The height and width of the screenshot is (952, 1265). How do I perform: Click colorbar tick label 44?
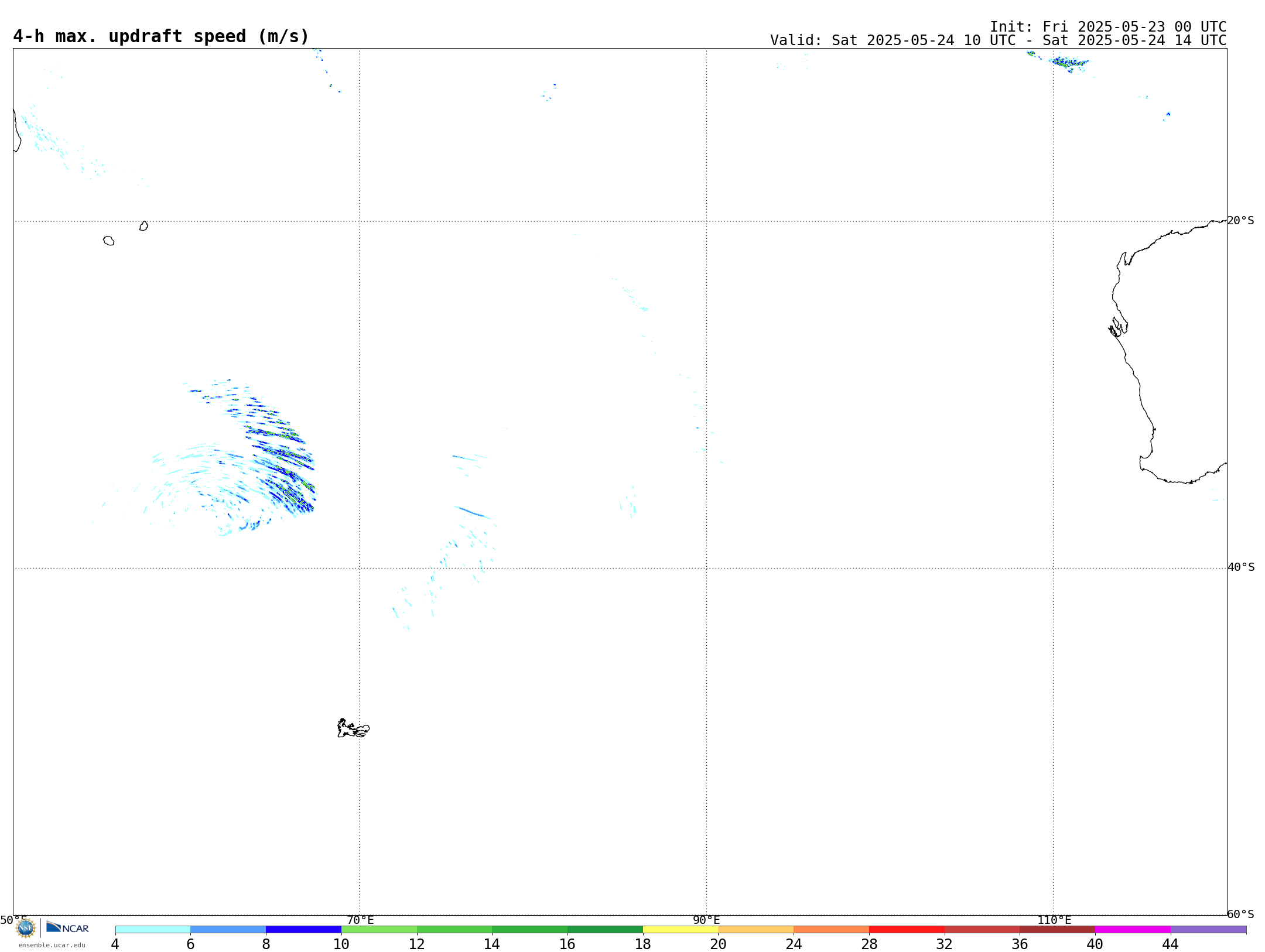point(1170,944)
